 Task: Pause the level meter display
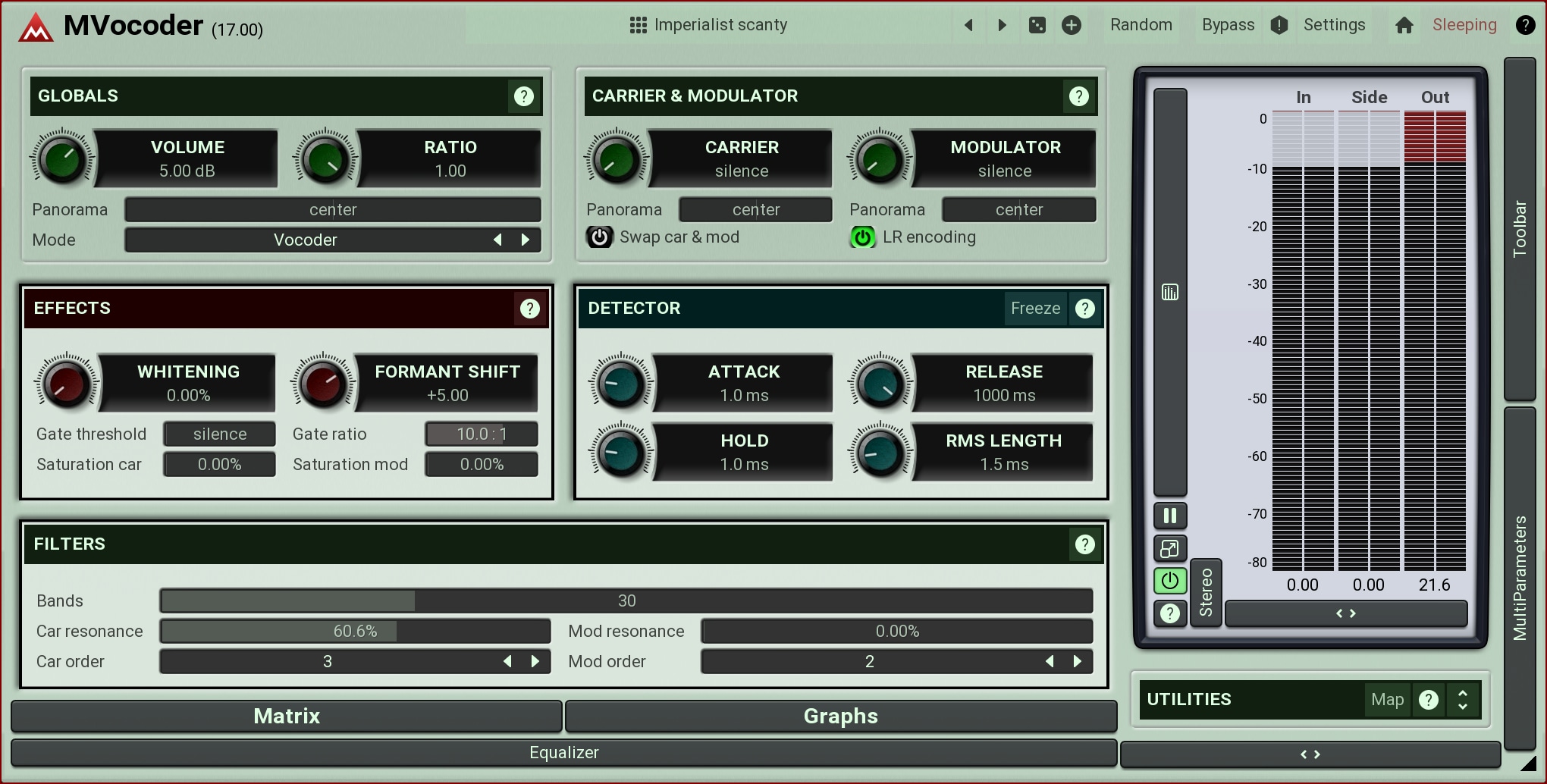click(1169, 516)
